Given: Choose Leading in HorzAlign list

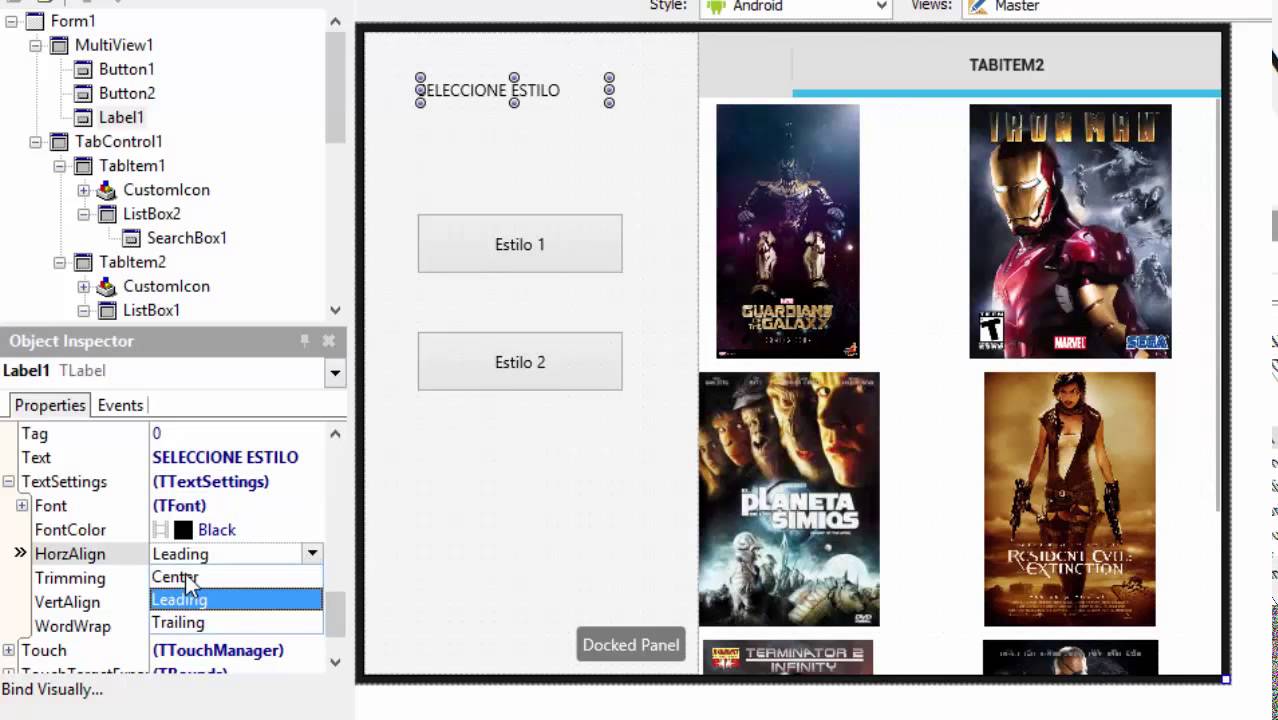Looking at the screenshot, I should click(236, 599).
